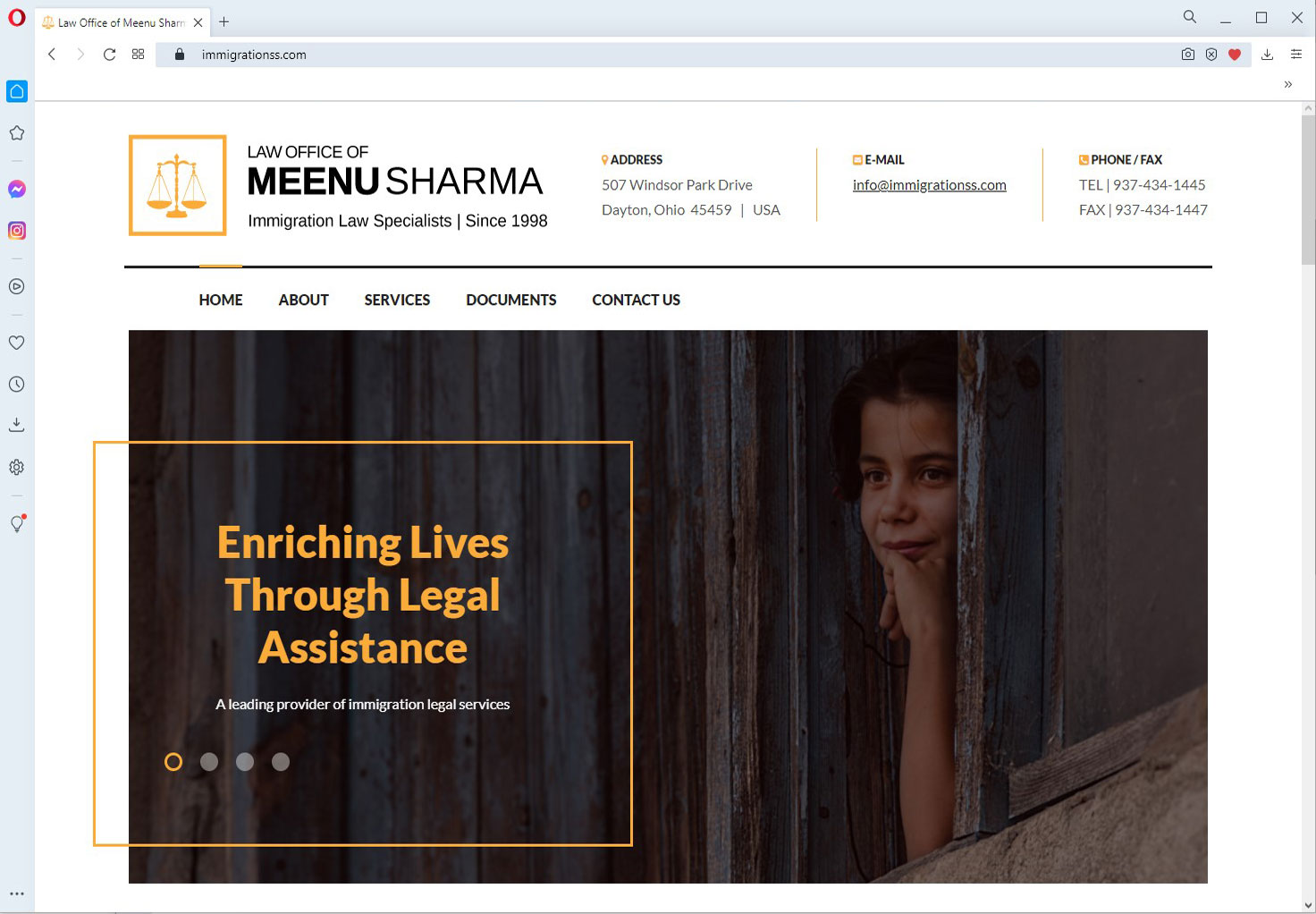Expand the hidden bookmarks chevron
The height and width of the screenshot is (914, 1316).
point(1288,85)
